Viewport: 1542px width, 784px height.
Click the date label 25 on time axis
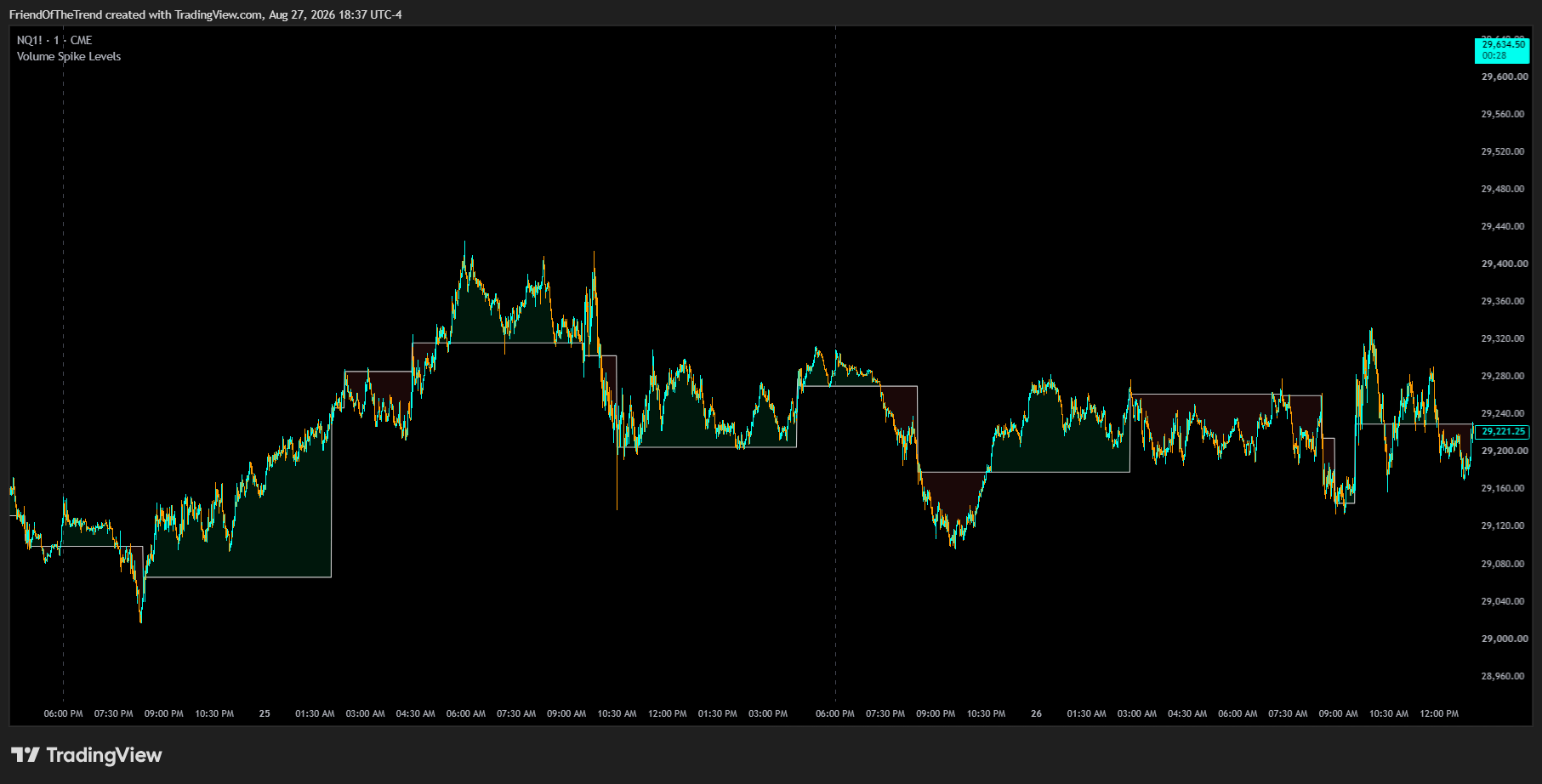265,713
